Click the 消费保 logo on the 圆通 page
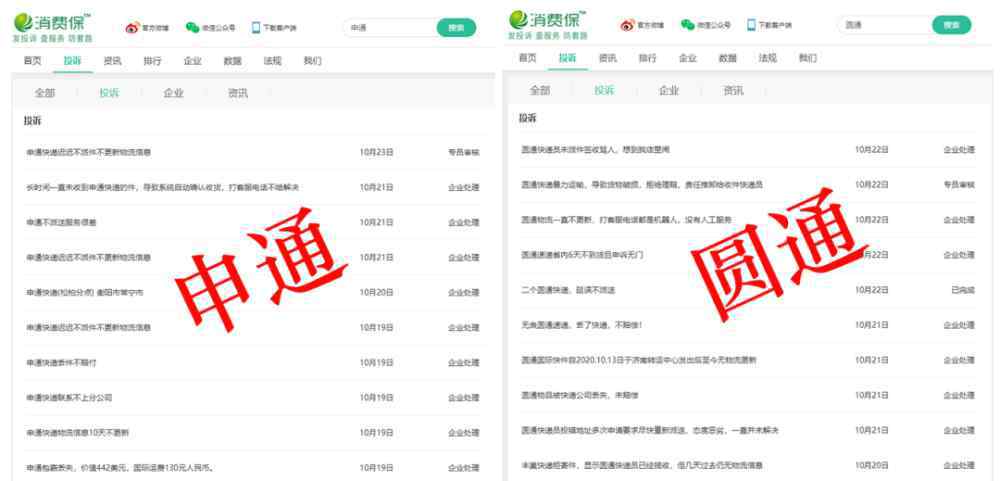The width and height of the screenshot is (1000, 481). (x=547, y=25)
